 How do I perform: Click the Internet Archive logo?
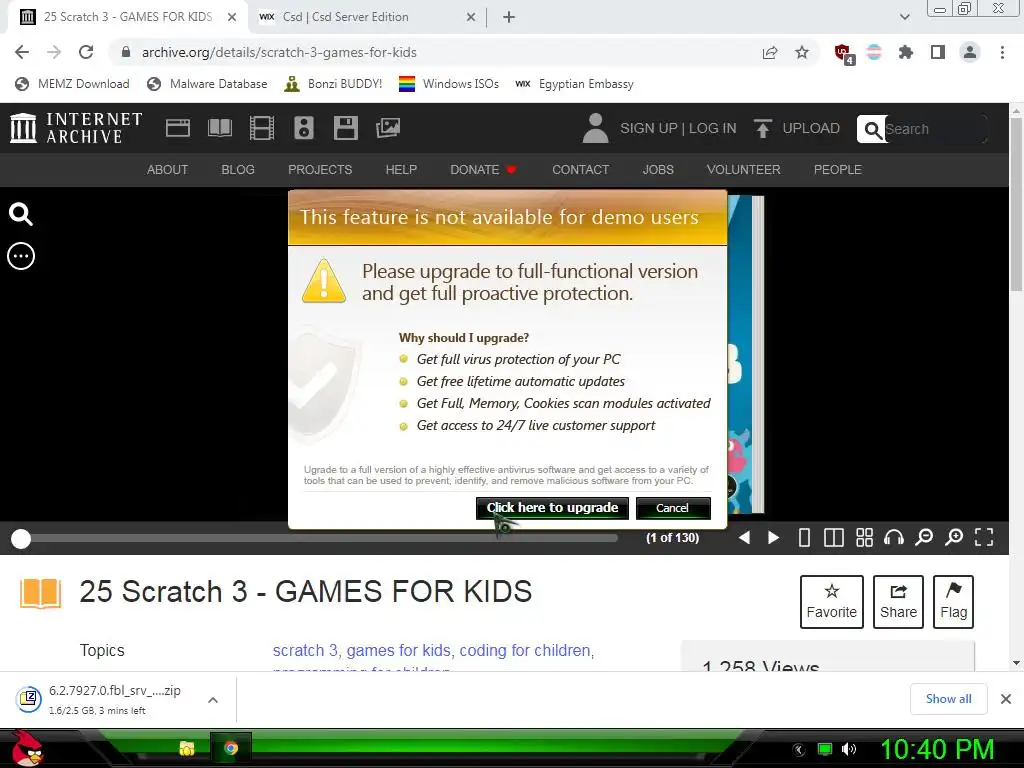tap(76, 128)
